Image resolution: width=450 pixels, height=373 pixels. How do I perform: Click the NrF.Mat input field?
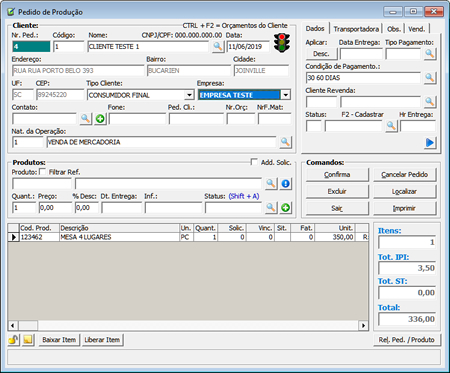pos(274,119)
